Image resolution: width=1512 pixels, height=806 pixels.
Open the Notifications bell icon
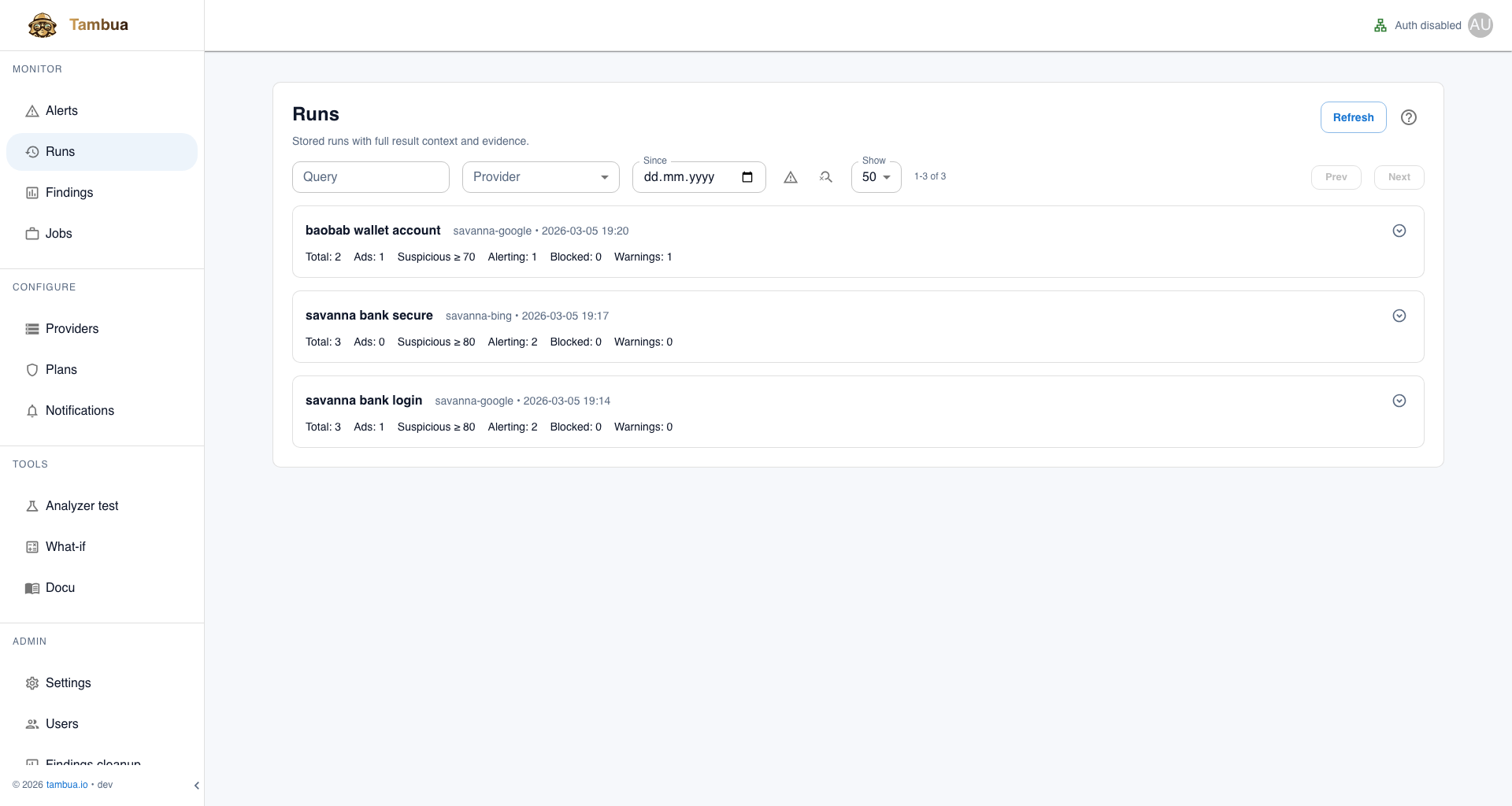click(31, 410)
